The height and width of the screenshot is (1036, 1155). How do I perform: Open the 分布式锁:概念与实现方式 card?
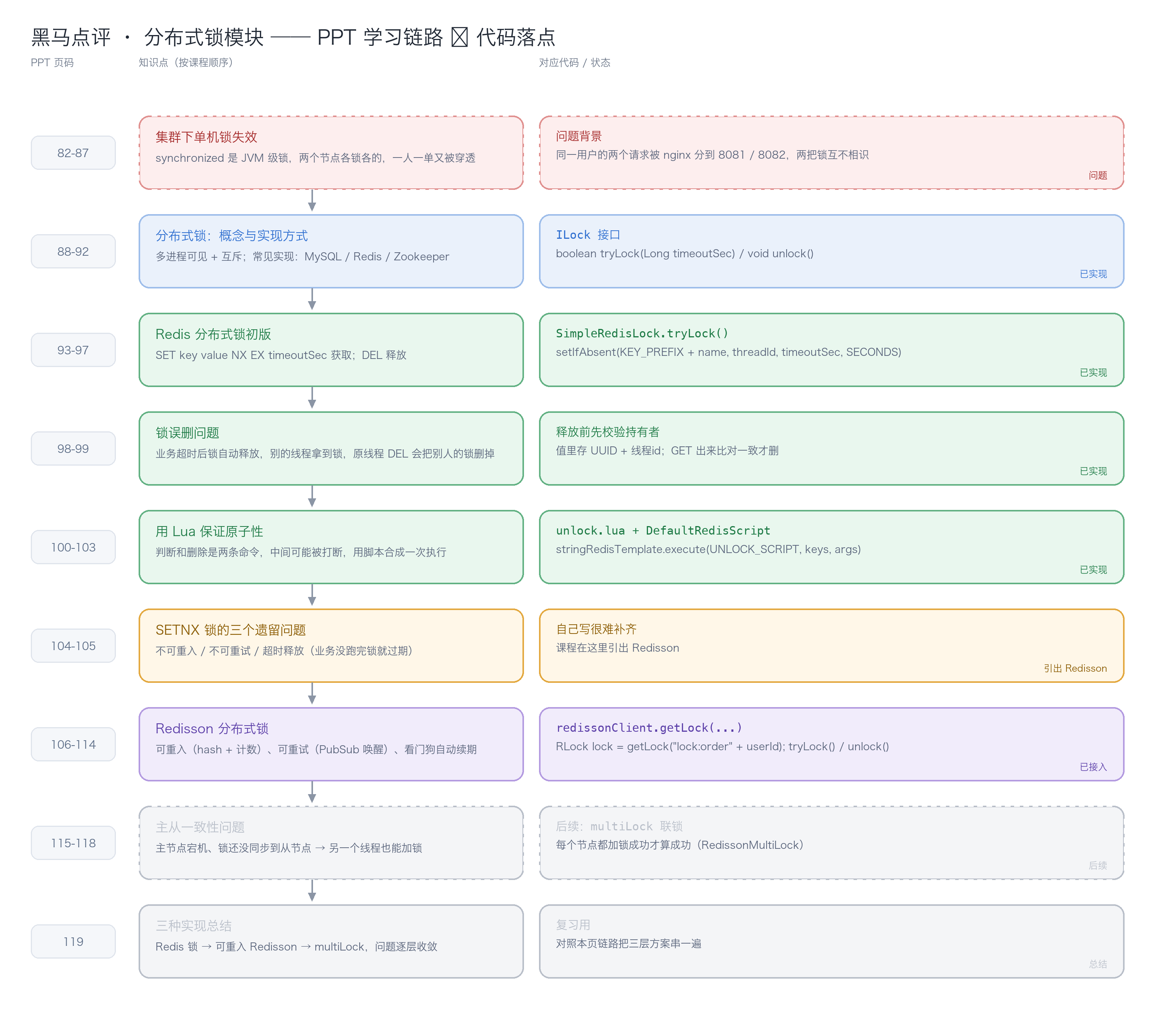[x=331, y=251]
